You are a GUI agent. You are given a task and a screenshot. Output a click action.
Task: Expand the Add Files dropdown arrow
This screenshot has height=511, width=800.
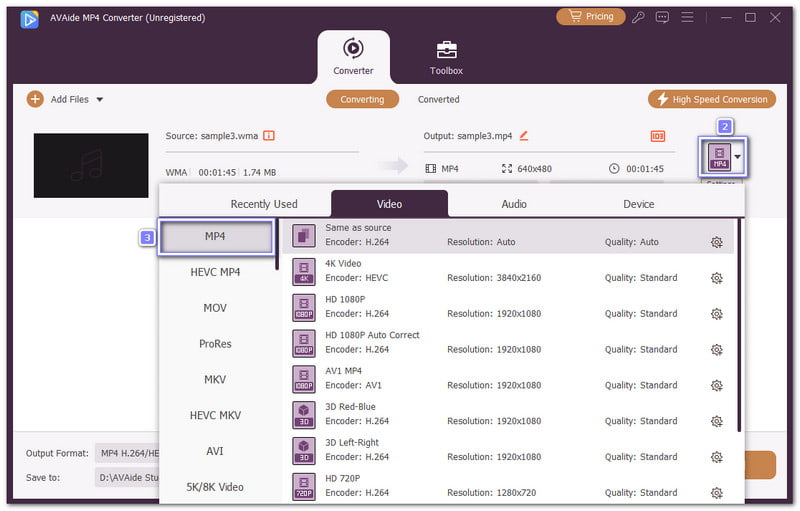[x=100, y=100]
